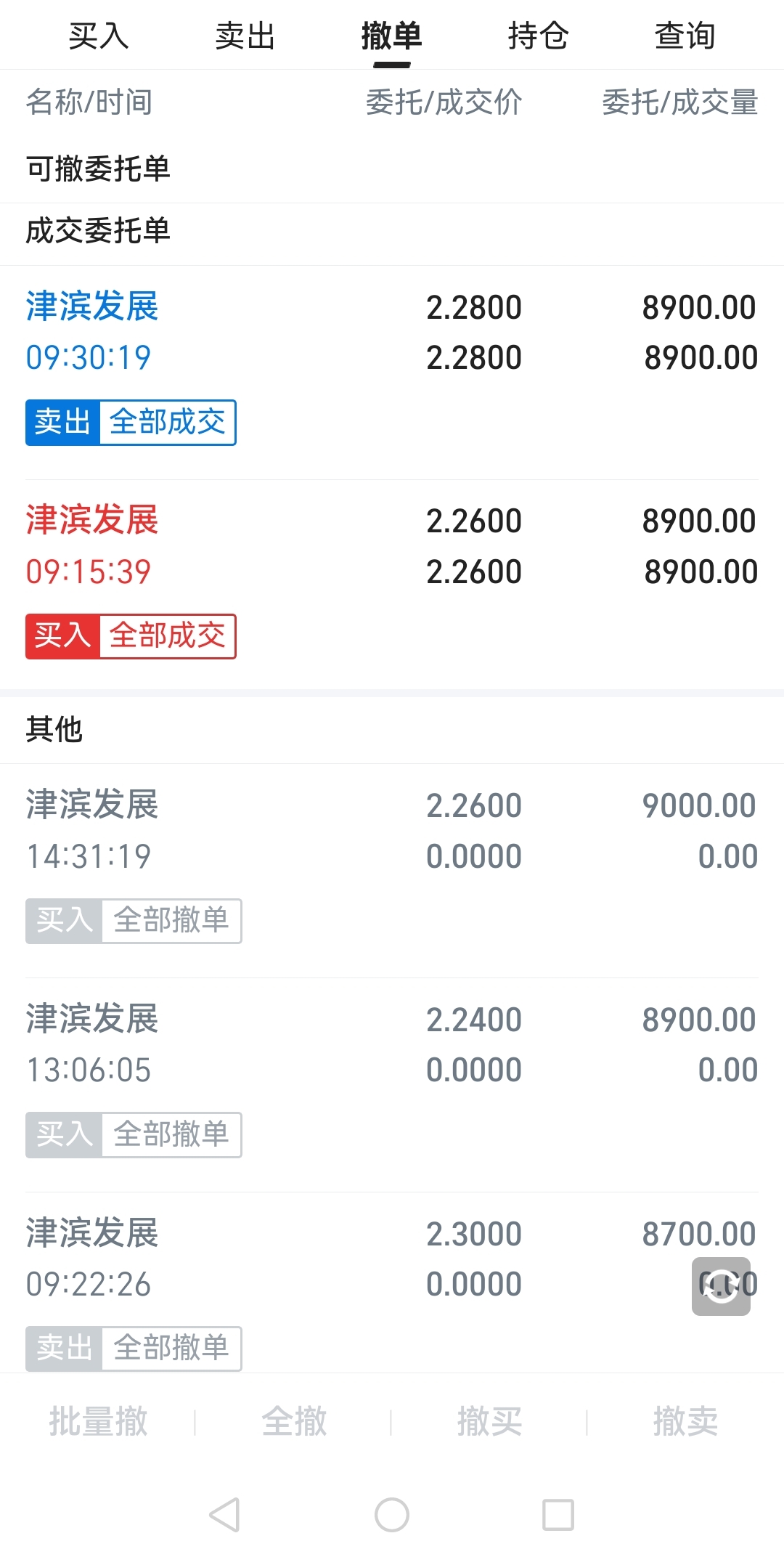Tap the 批量撤 button

coord(99,1421)
